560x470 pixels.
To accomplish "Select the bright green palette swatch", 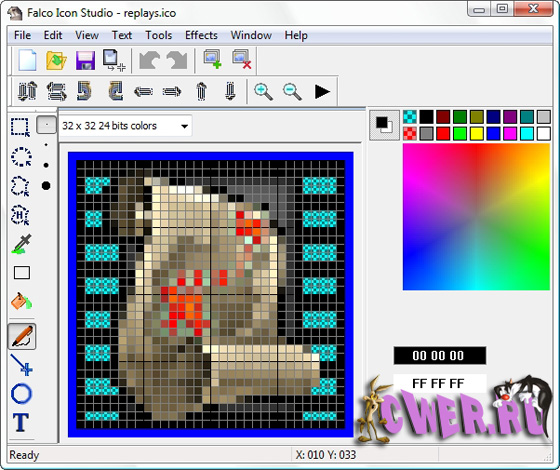I will (x=460, y=134).
